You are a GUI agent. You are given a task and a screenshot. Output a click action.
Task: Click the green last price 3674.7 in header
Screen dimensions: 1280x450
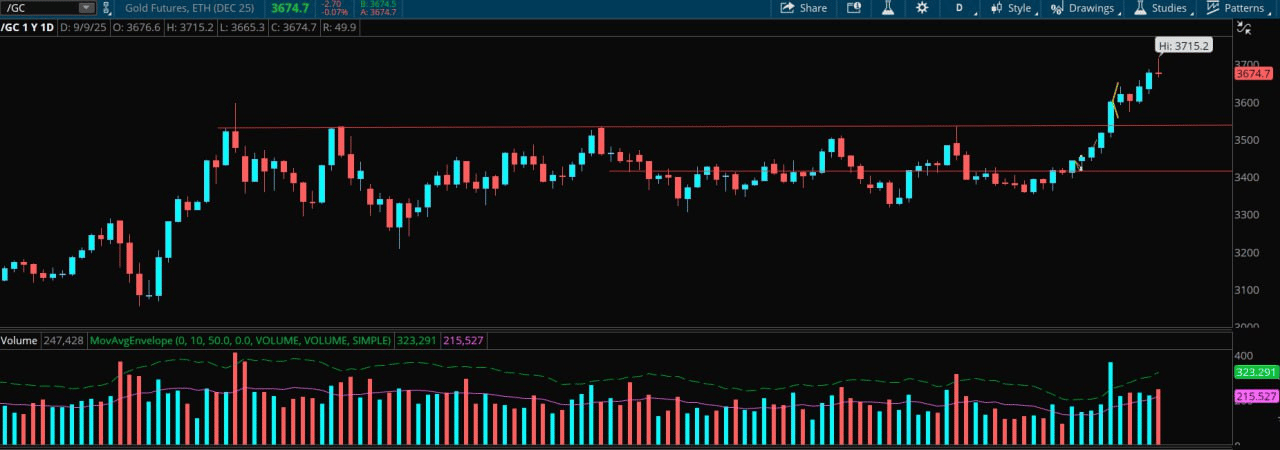click(x=289, y=8)
